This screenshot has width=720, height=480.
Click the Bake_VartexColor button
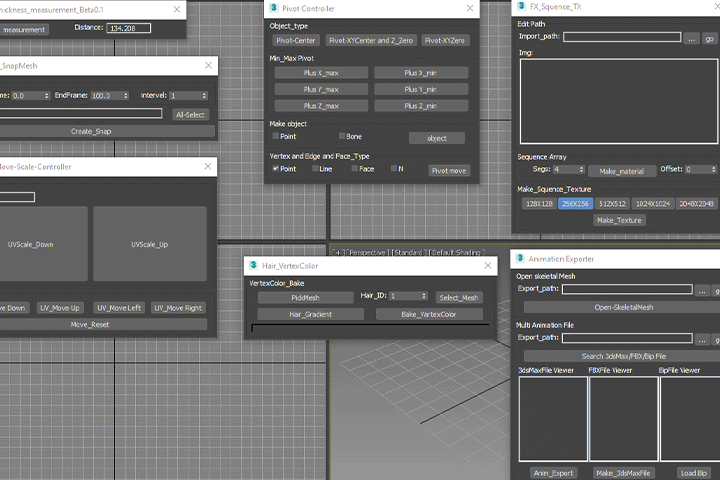(x=429, y=314)
